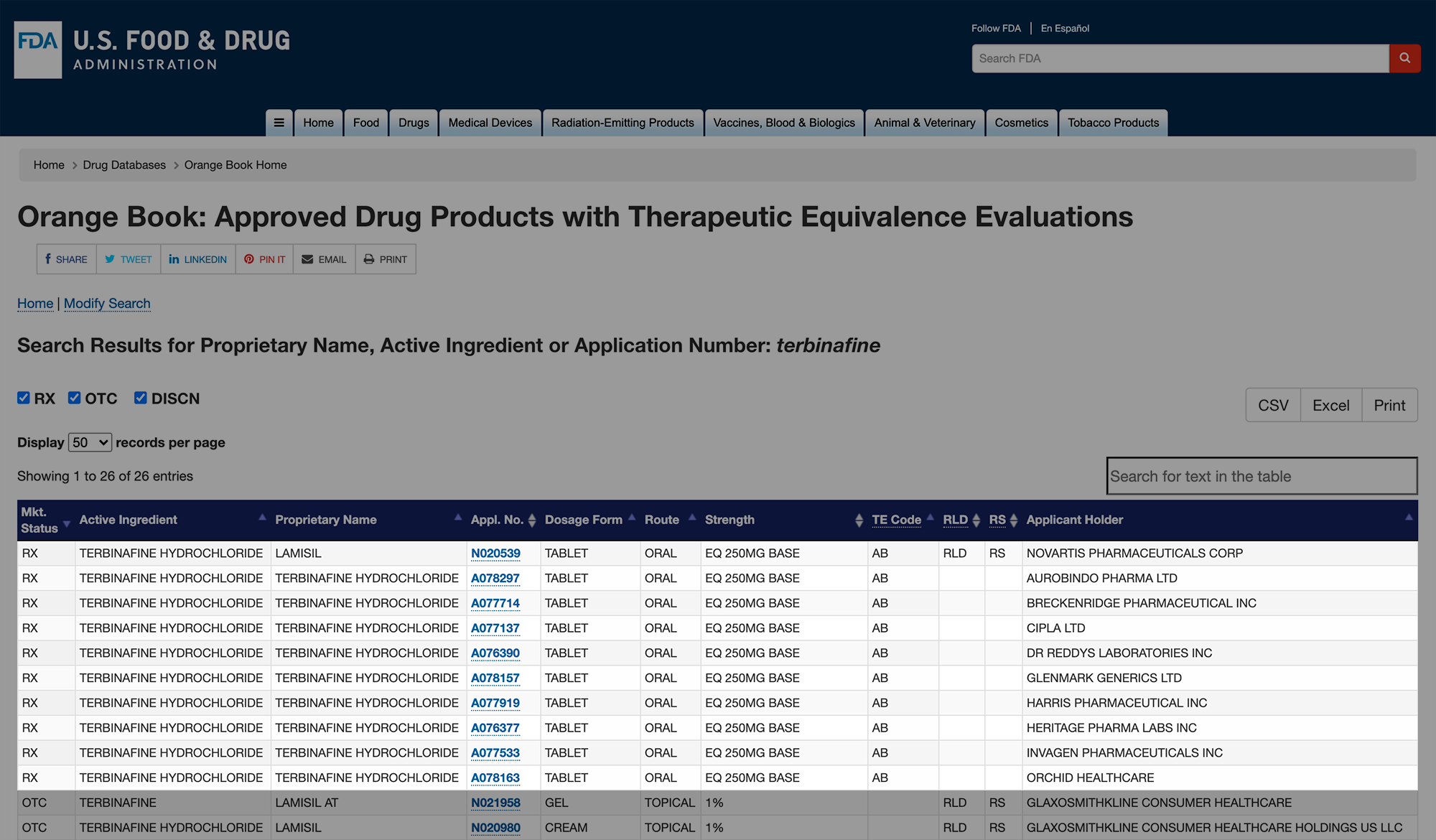Open application A077714
The width and height of the screenshot is (1436, 840).
click(495, 603)
